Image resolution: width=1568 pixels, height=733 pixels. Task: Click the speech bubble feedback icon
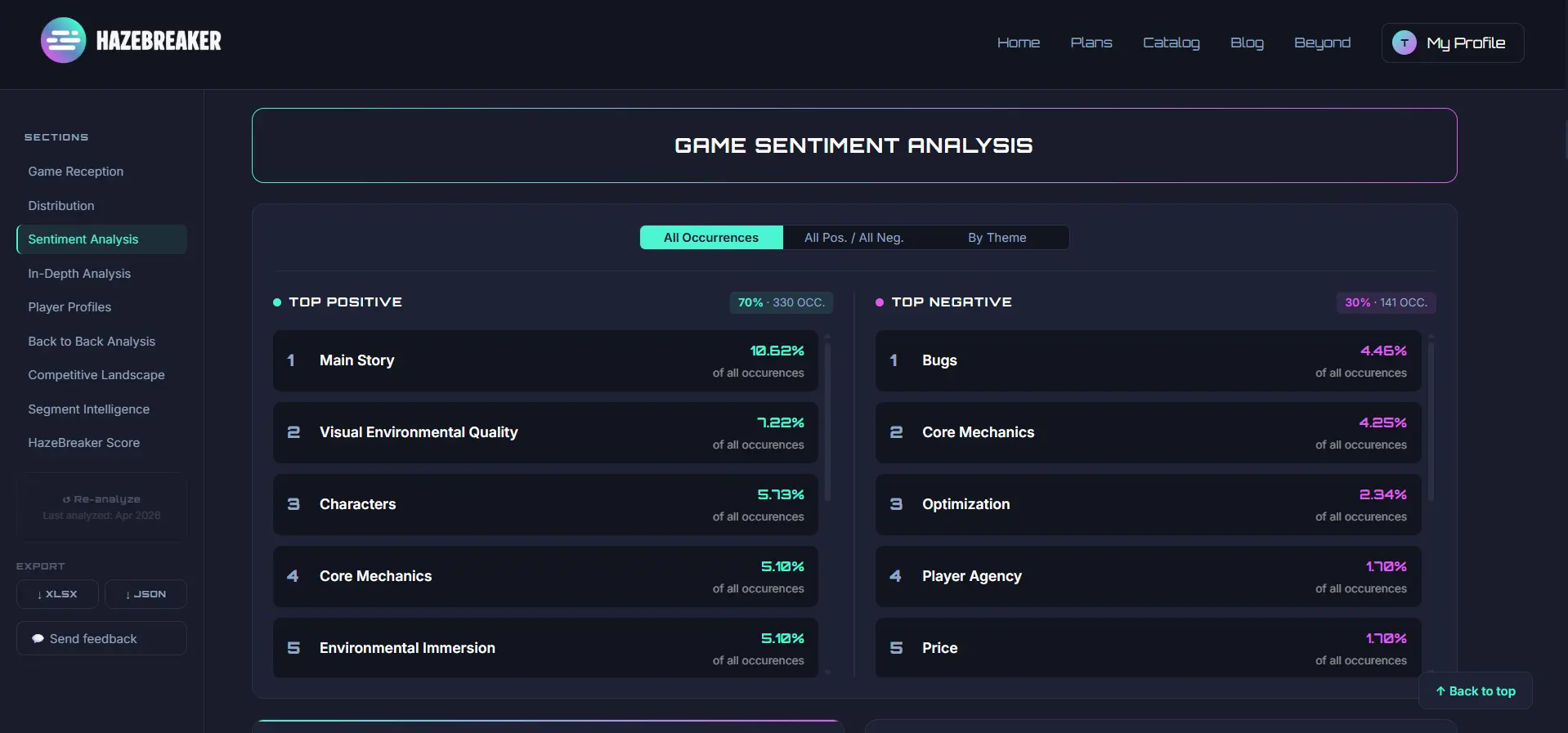click(38, 639)
